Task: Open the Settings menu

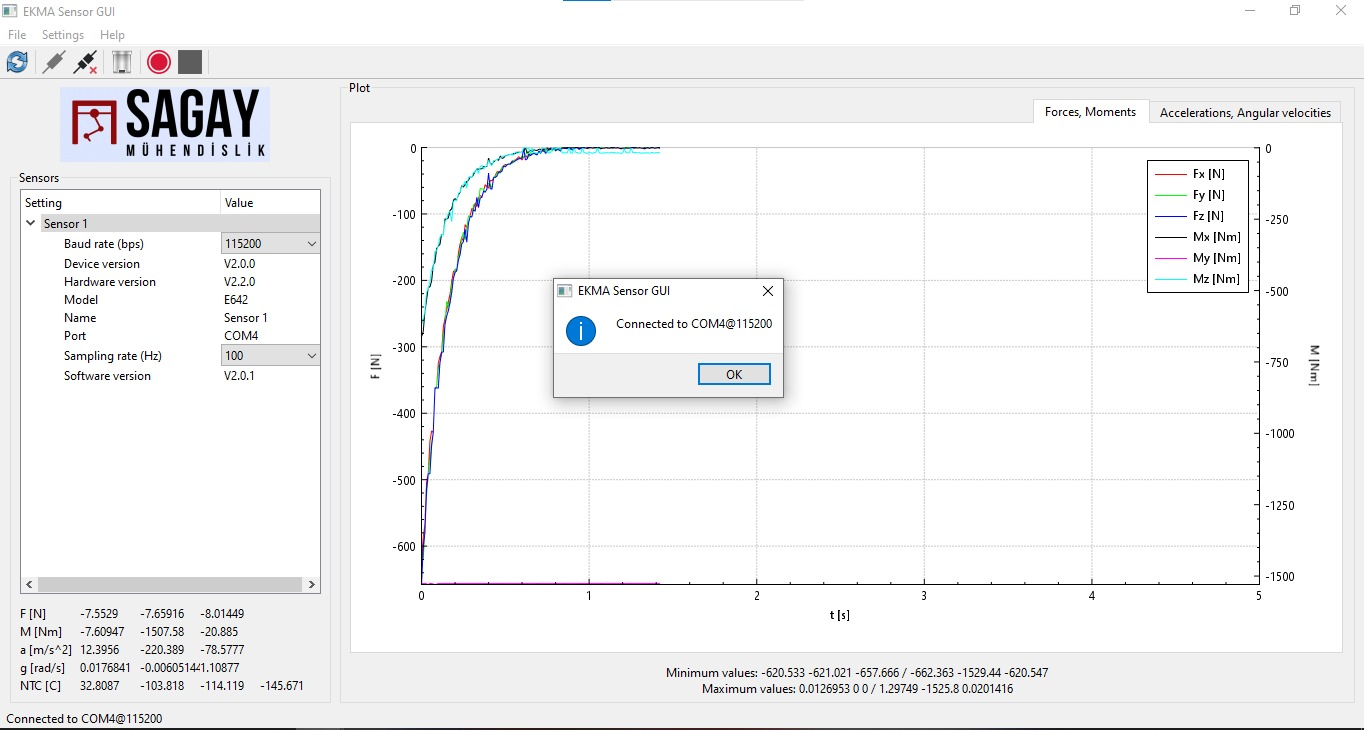Action: pyautogui.click(x=63, y=35)
